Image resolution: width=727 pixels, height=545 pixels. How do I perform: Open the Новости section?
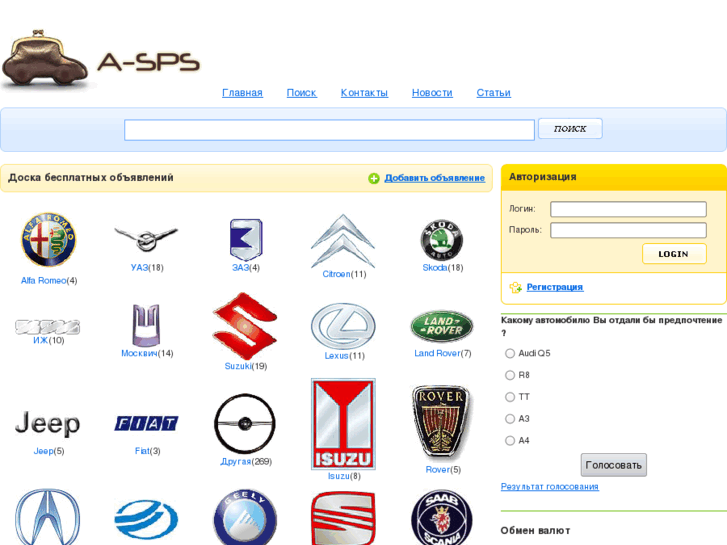click(x=432, y=93)
